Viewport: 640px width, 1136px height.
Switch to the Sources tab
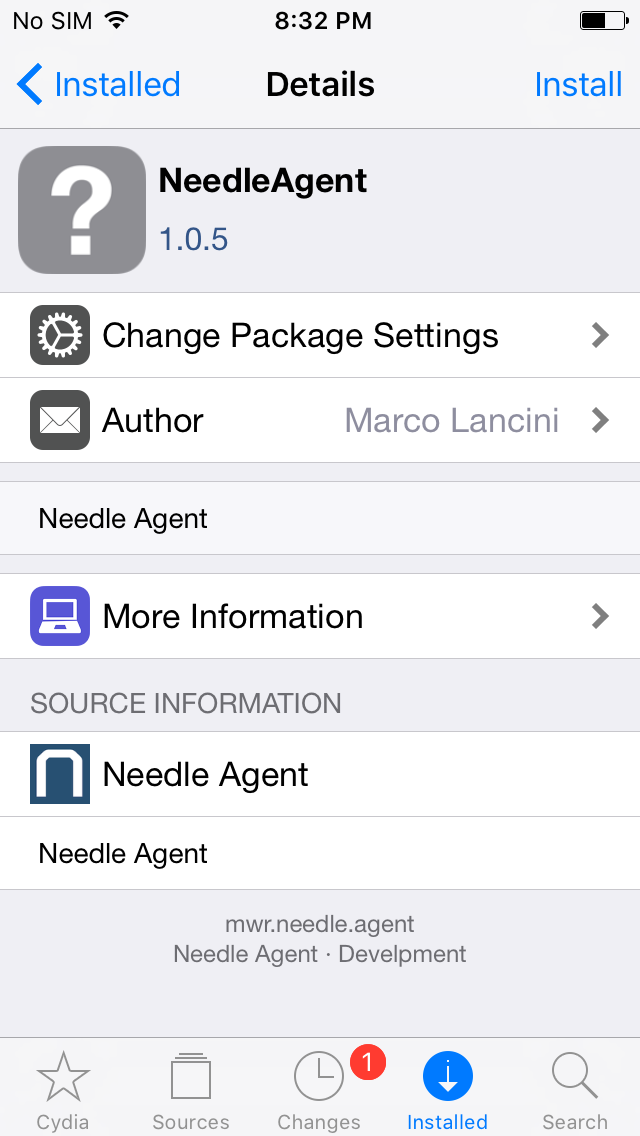191,1078
